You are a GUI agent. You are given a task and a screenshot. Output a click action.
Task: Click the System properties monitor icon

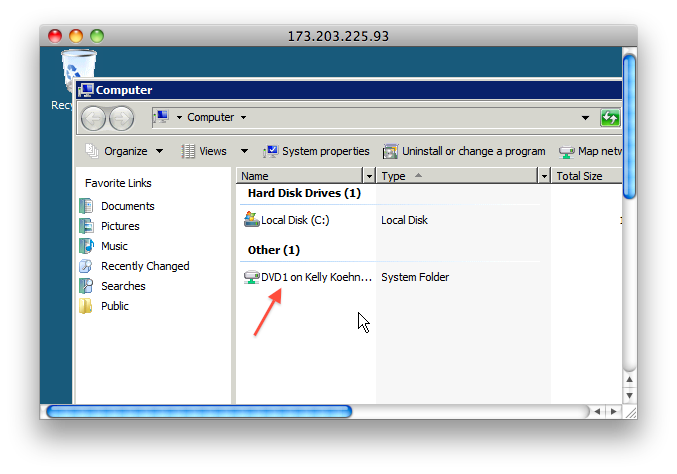[x=271, y=152]
